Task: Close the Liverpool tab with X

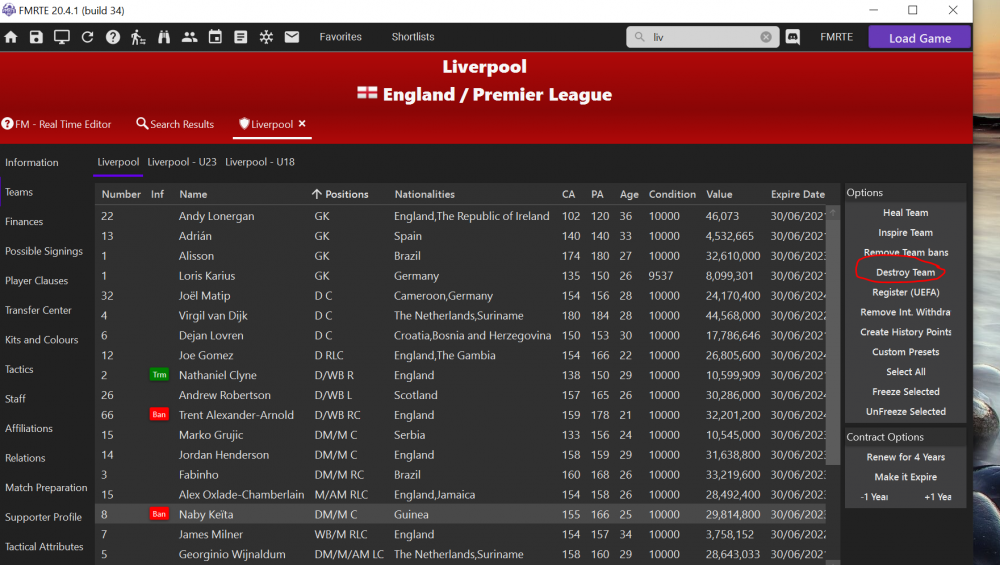Action: point(302,124)
